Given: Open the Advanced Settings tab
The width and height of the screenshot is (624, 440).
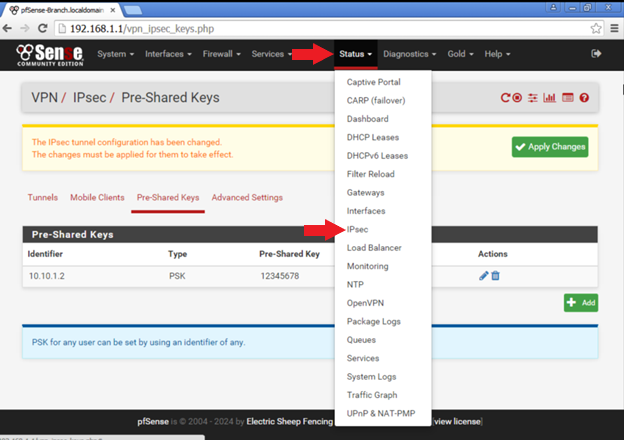Looking at the screenshot, I should pos(247,197).
